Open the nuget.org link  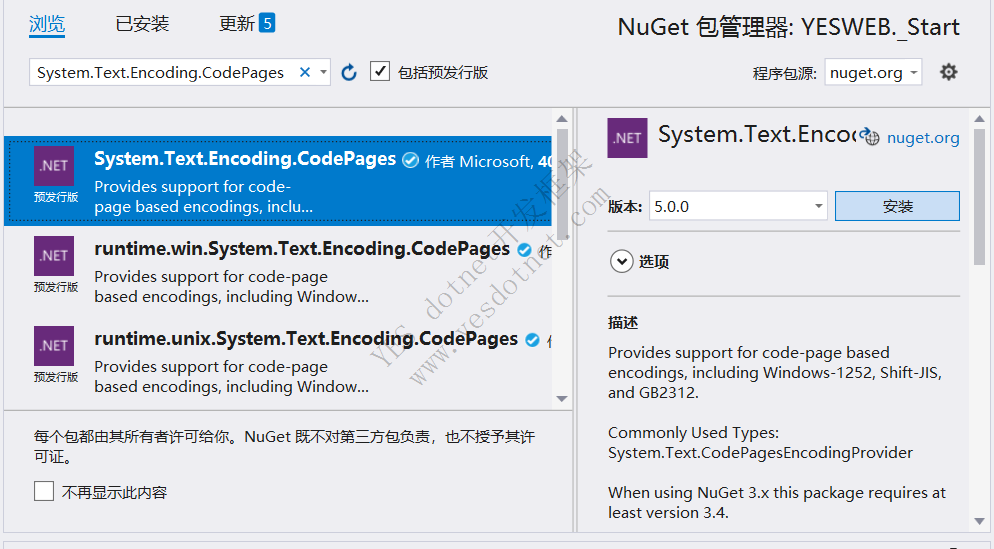pos(923,138)
